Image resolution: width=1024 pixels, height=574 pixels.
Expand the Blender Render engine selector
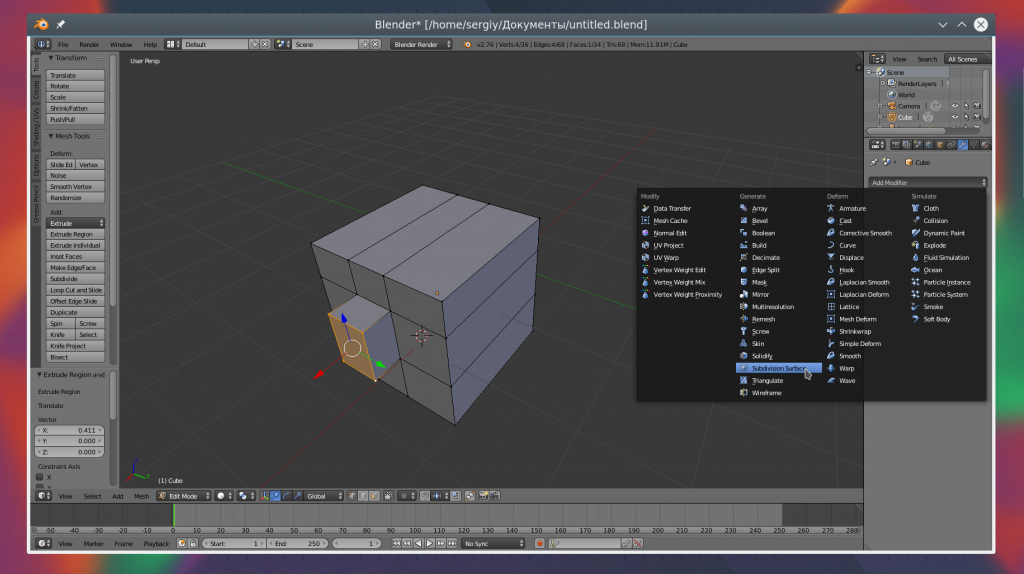tap(420, 44)
